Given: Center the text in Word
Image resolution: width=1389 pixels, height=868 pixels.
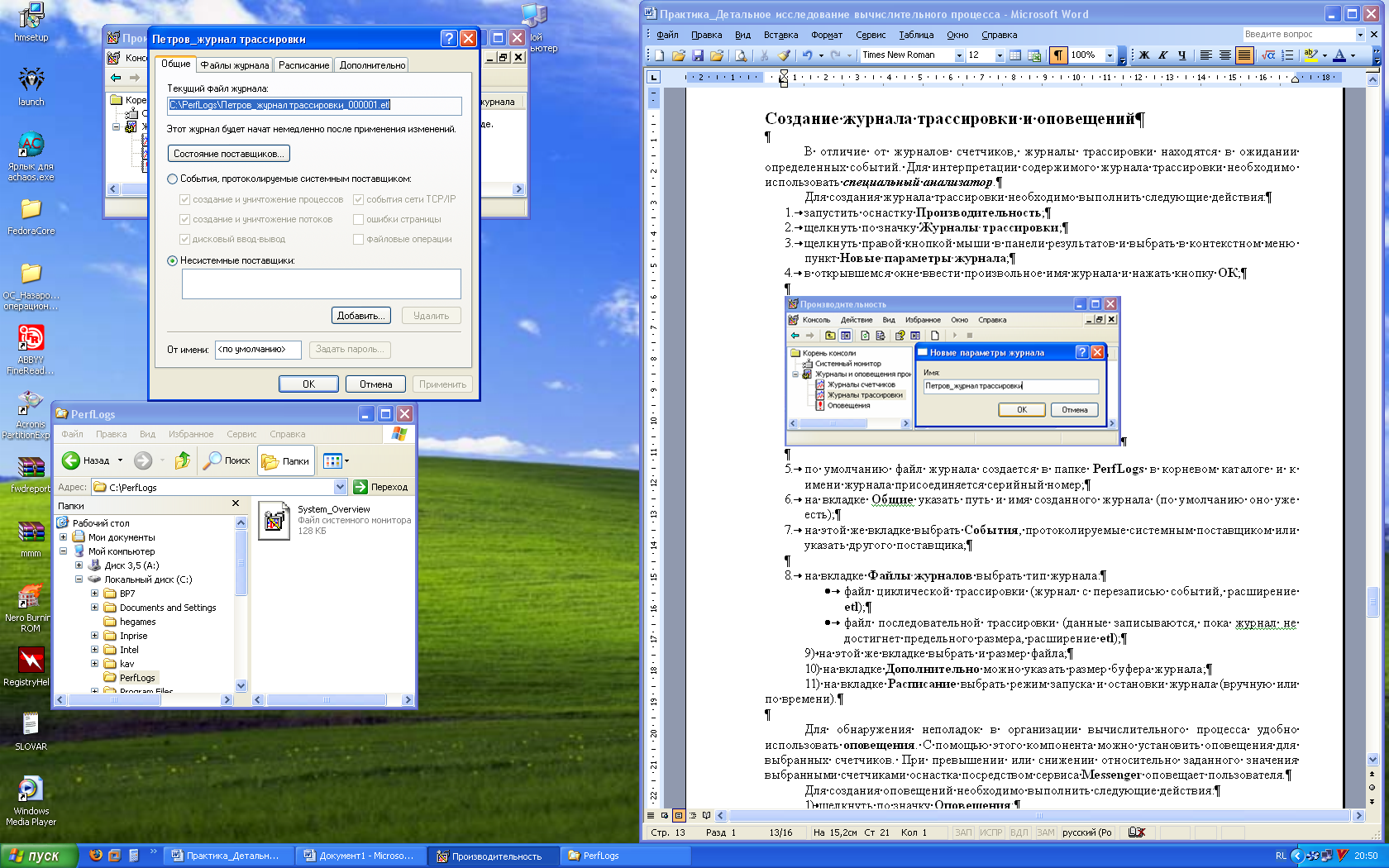Looking at the screenshot, I should [1224, 55].
